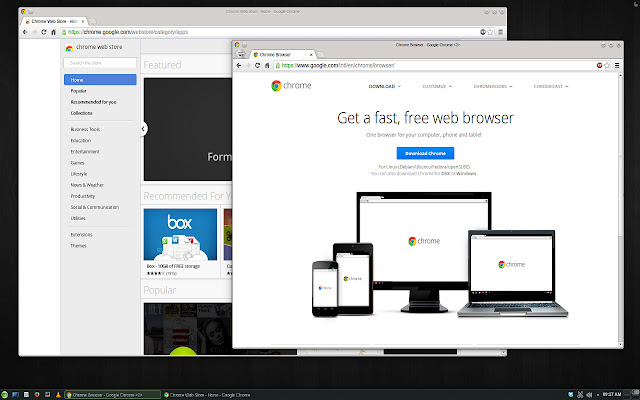
Task: Click the home icon in the Web Store window
Action: [53, 32]
